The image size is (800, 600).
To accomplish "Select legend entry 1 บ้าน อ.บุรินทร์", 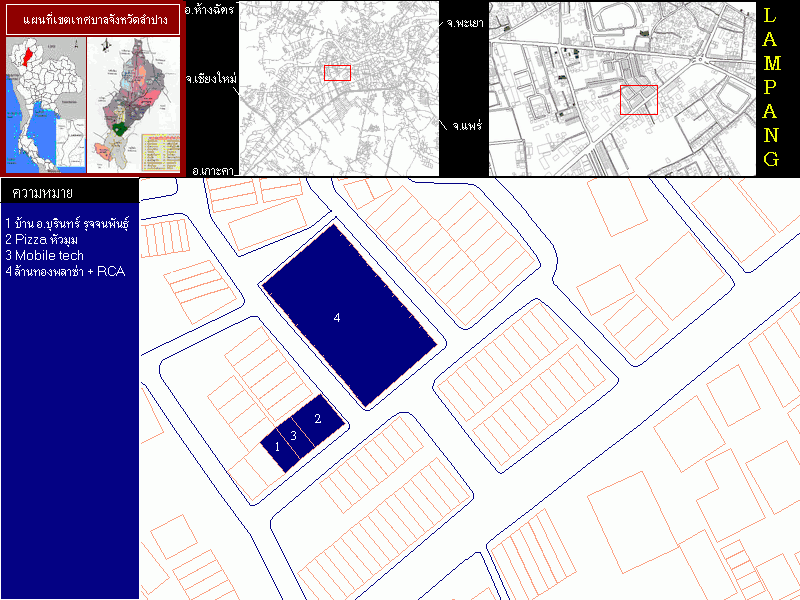I will click(x=60, y=223).
